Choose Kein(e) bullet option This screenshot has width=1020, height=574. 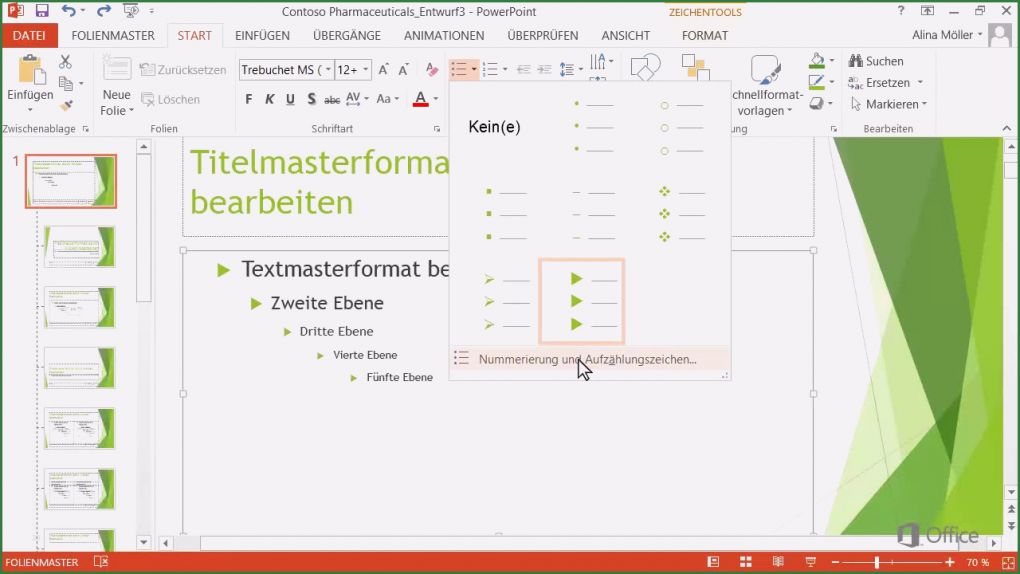click(494, 127)
